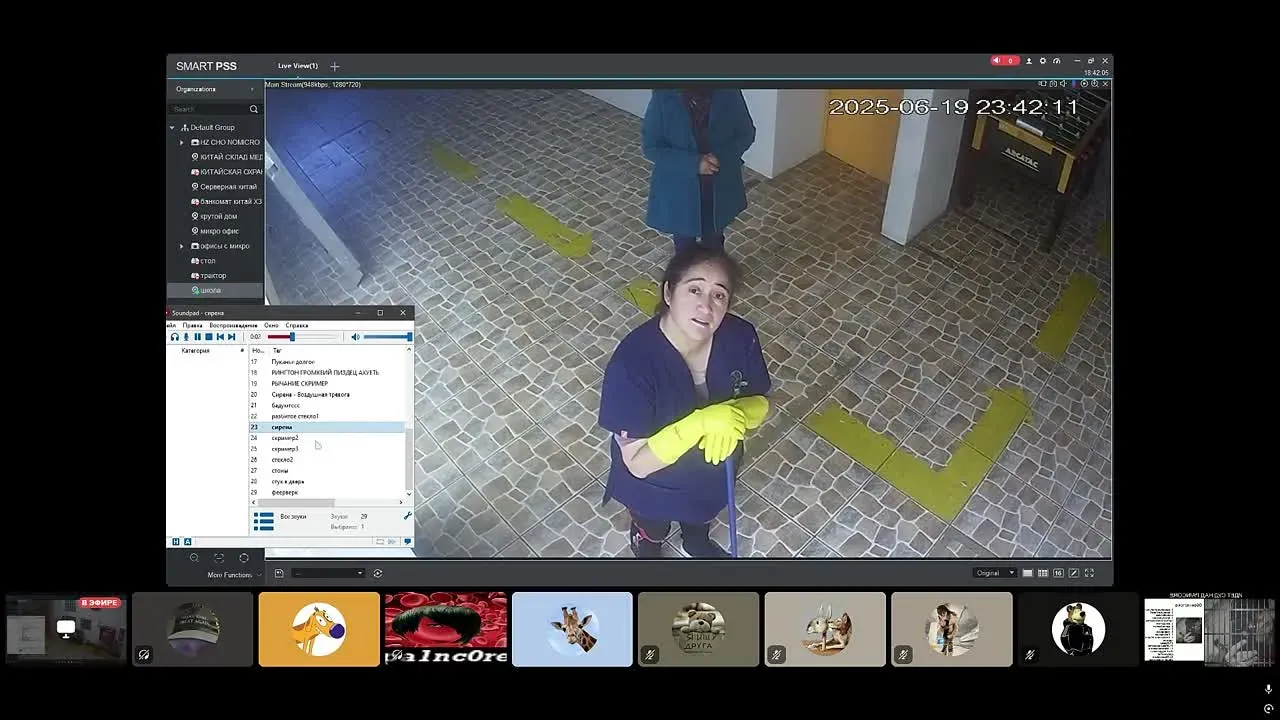This screenshot has width=1280, height=720.
Task: Open the user account icon in SmartPSS
Action: click(x=1029, y=61)
